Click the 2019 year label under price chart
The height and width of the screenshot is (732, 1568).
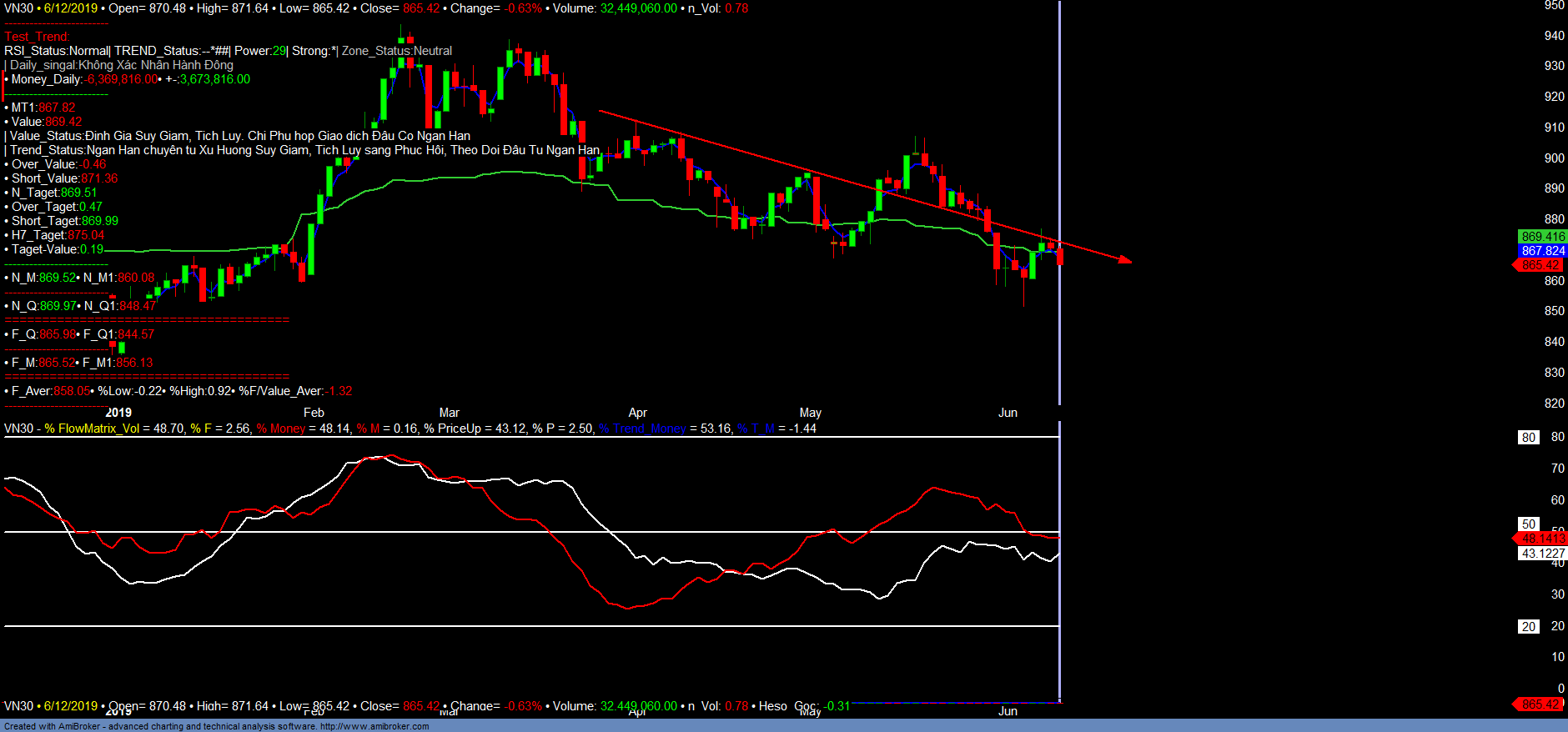coord(118,413)
